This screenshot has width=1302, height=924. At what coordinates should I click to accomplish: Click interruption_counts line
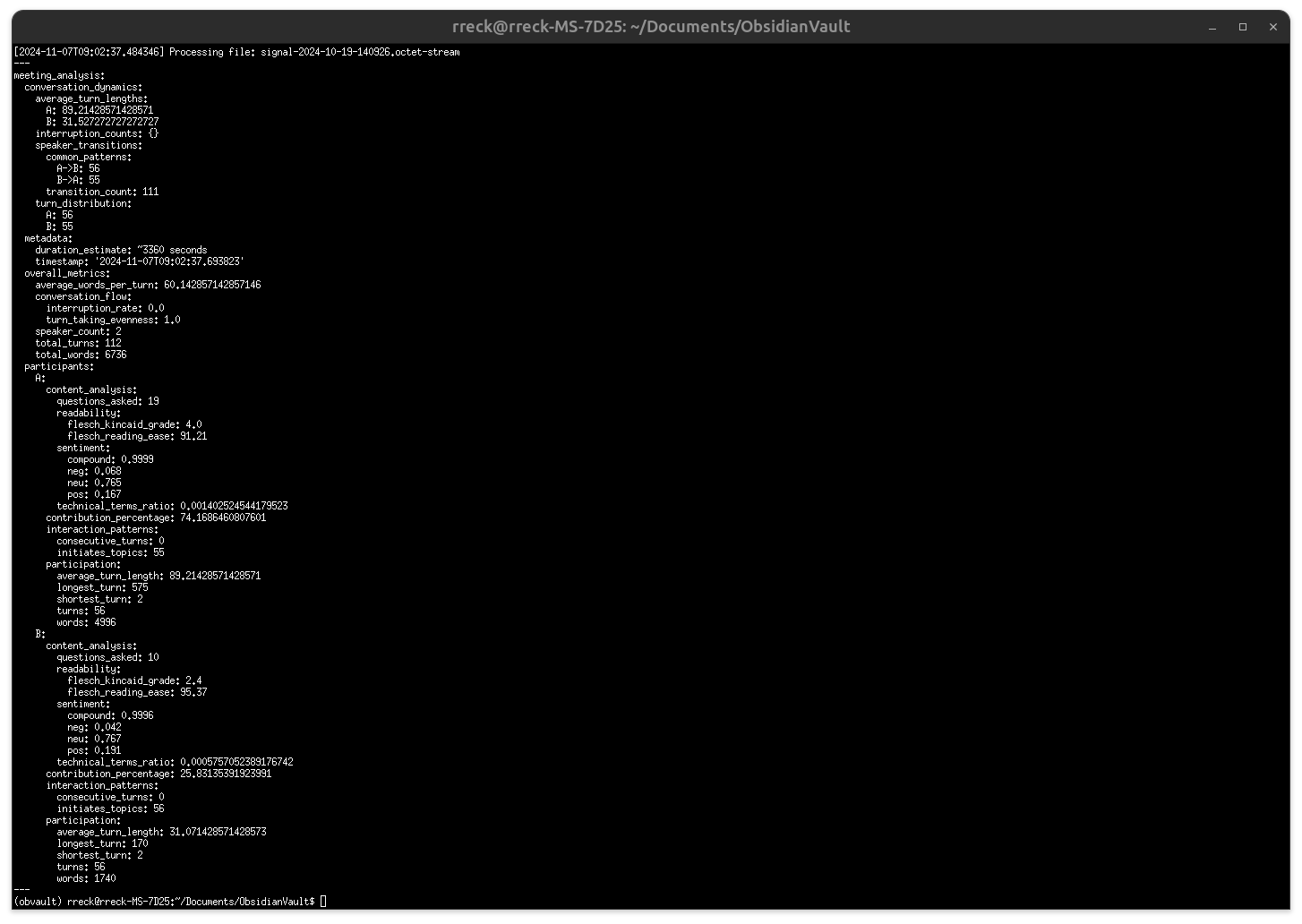[97, 133]
